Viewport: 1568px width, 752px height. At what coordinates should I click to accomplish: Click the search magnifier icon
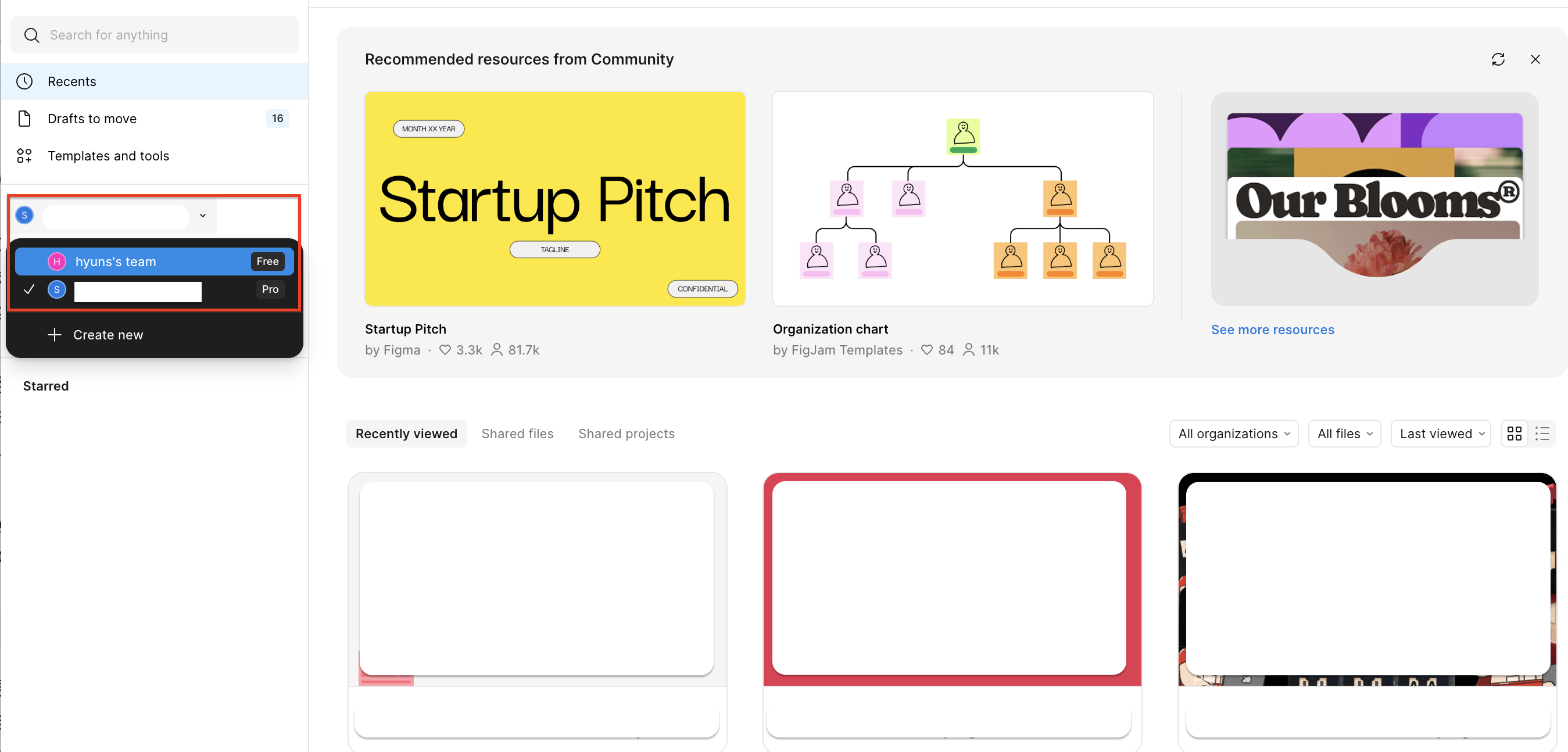(31, 35)
